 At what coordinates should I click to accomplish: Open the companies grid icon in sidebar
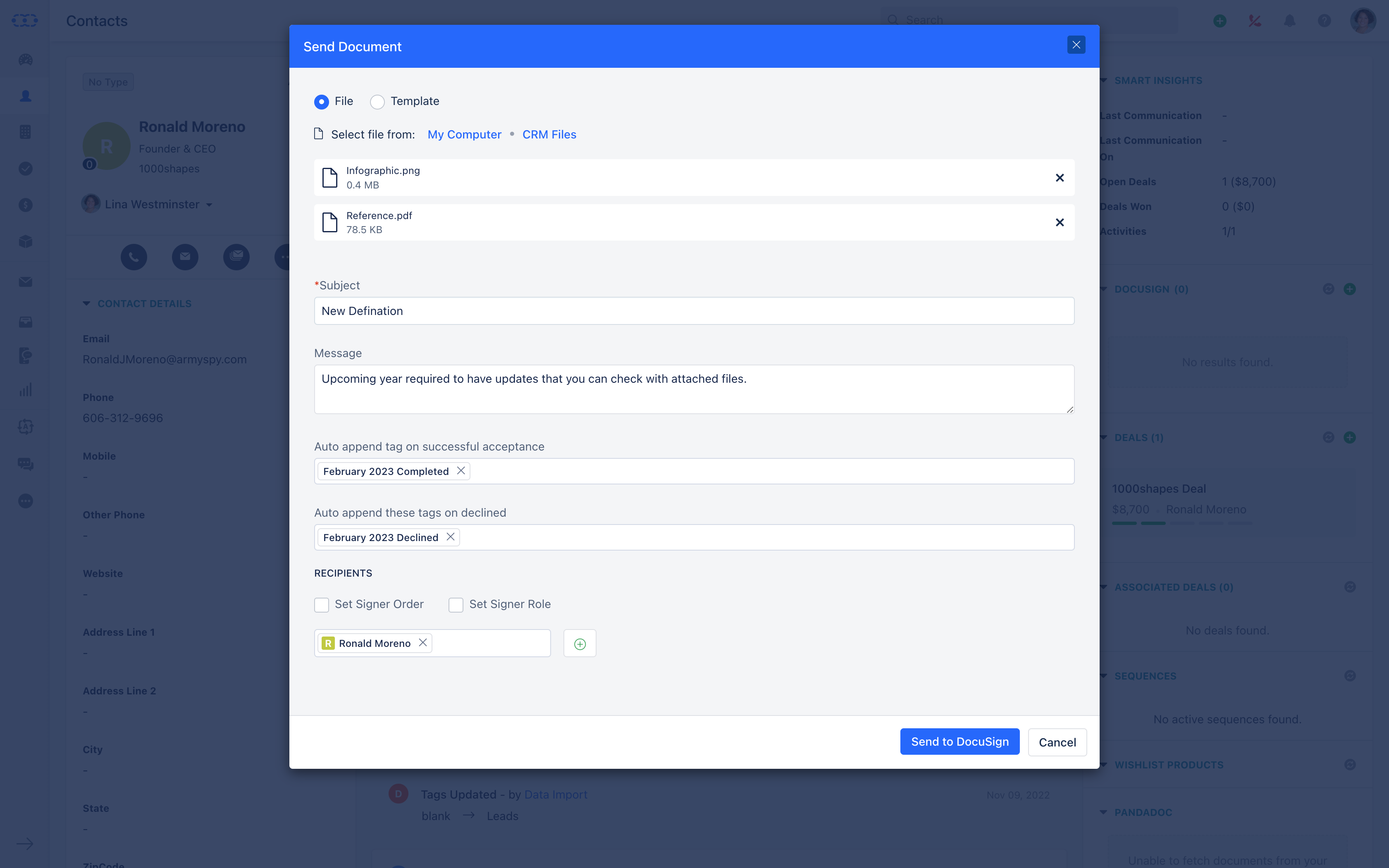pos(25,132)
